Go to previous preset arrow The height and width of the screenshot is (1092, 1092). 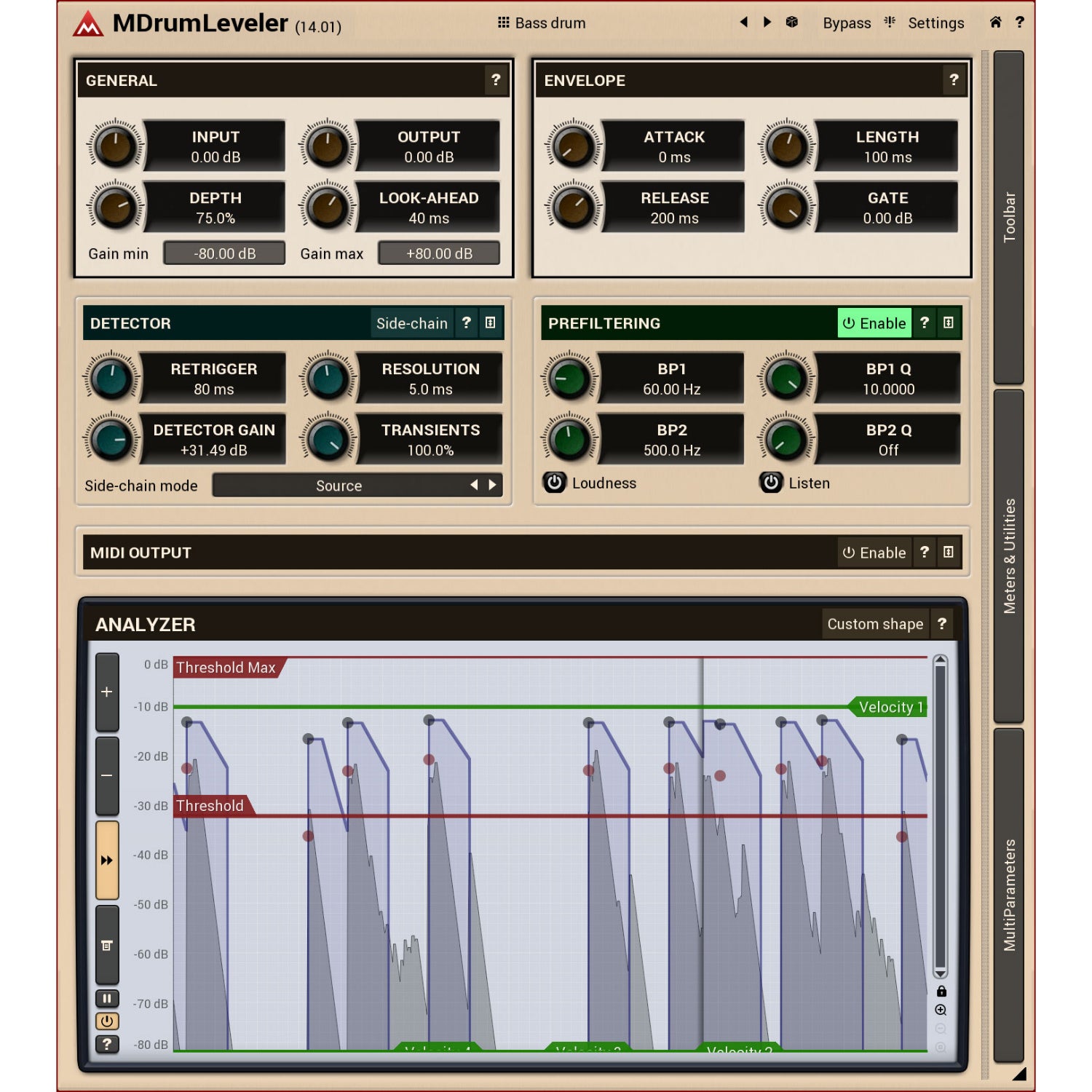743,23
